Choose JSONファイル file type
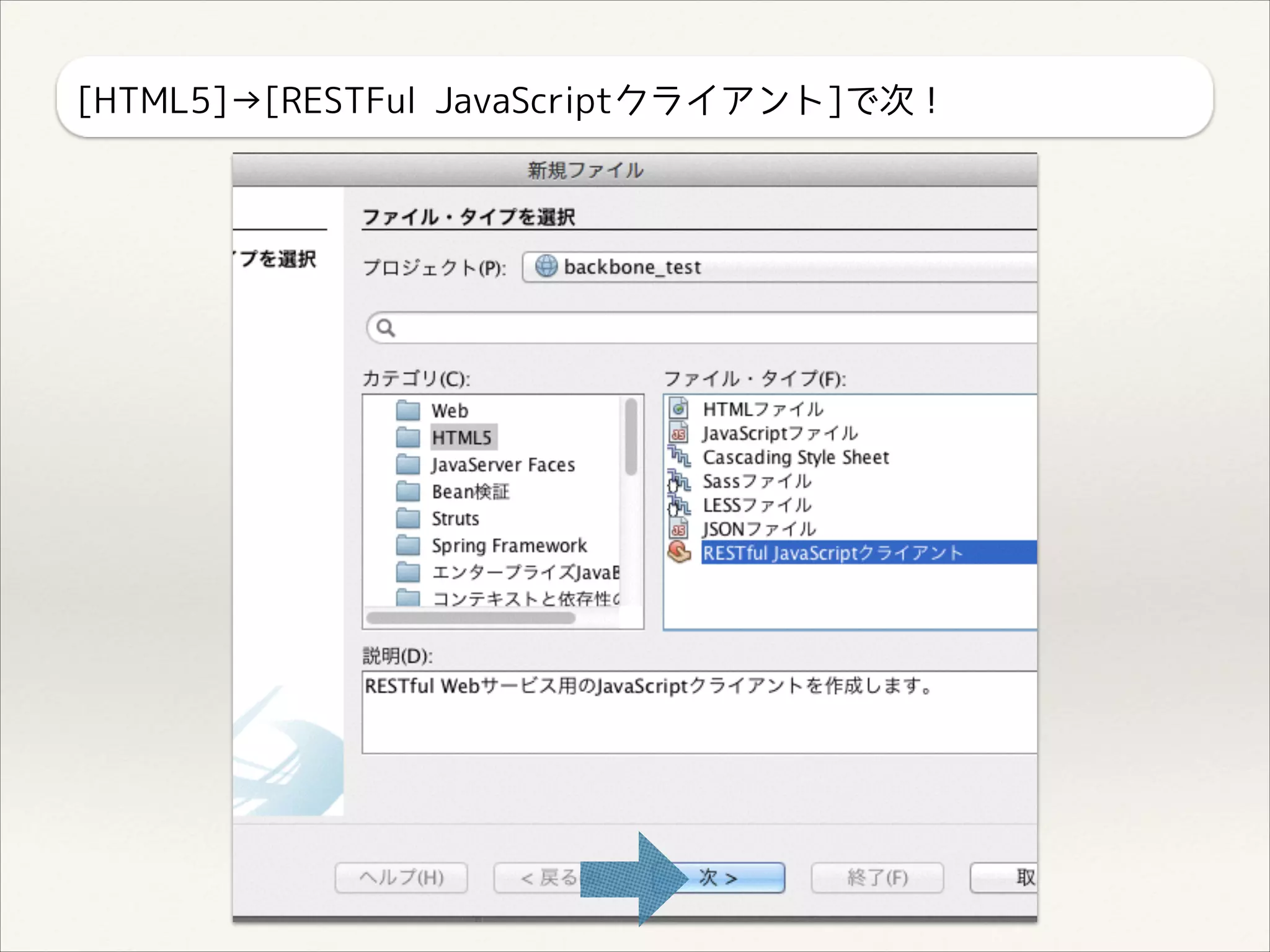 759,529
